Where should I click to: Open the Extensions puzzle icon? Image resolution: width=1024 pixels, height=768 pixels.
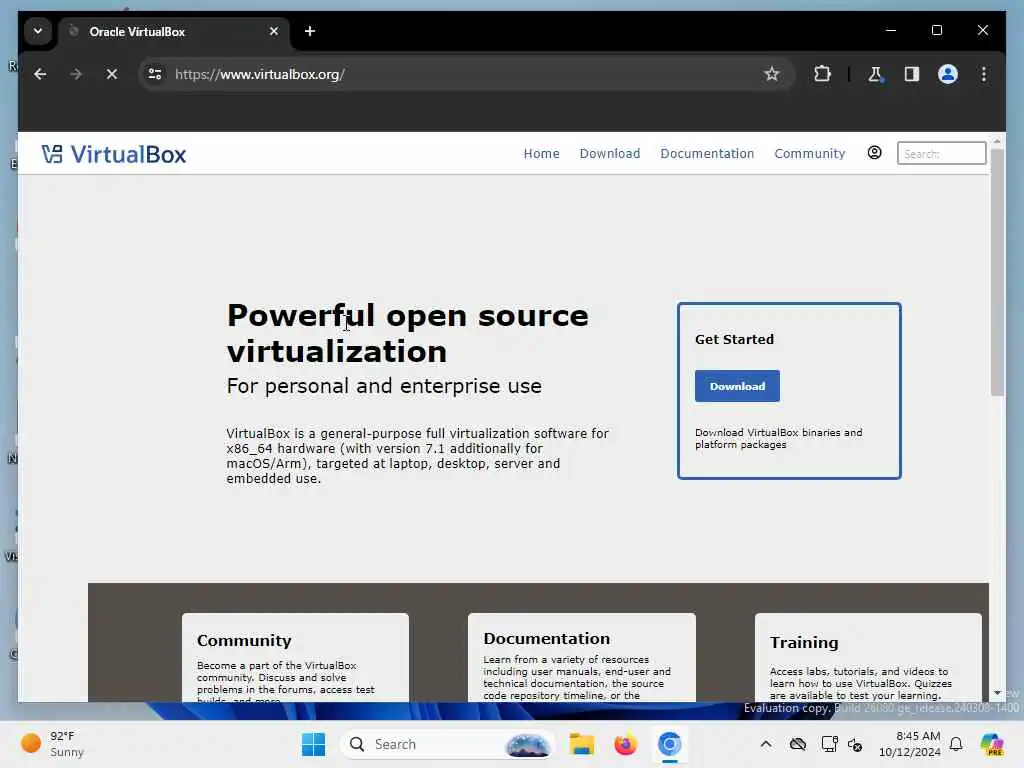(822, 74)
